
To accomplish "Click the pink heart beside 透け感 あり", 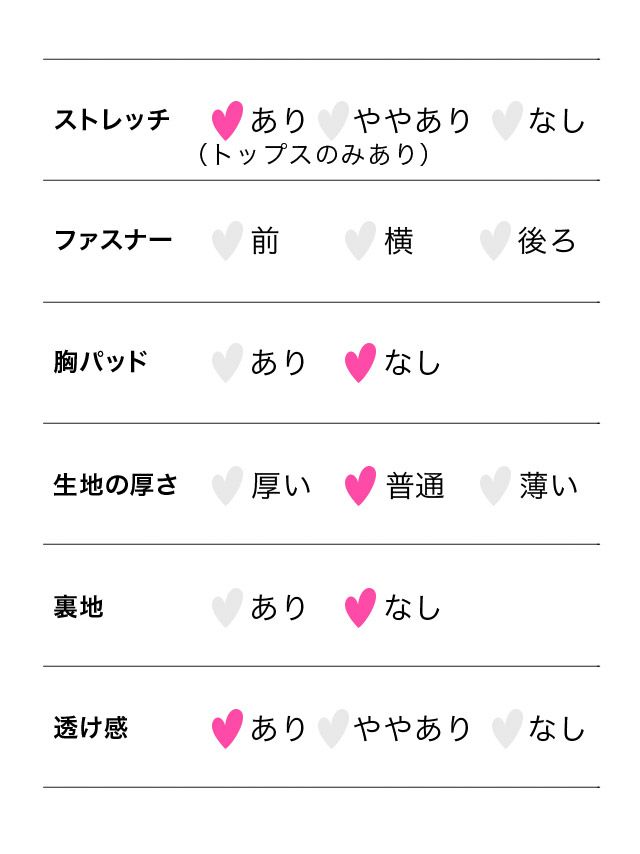I will 227,728.
